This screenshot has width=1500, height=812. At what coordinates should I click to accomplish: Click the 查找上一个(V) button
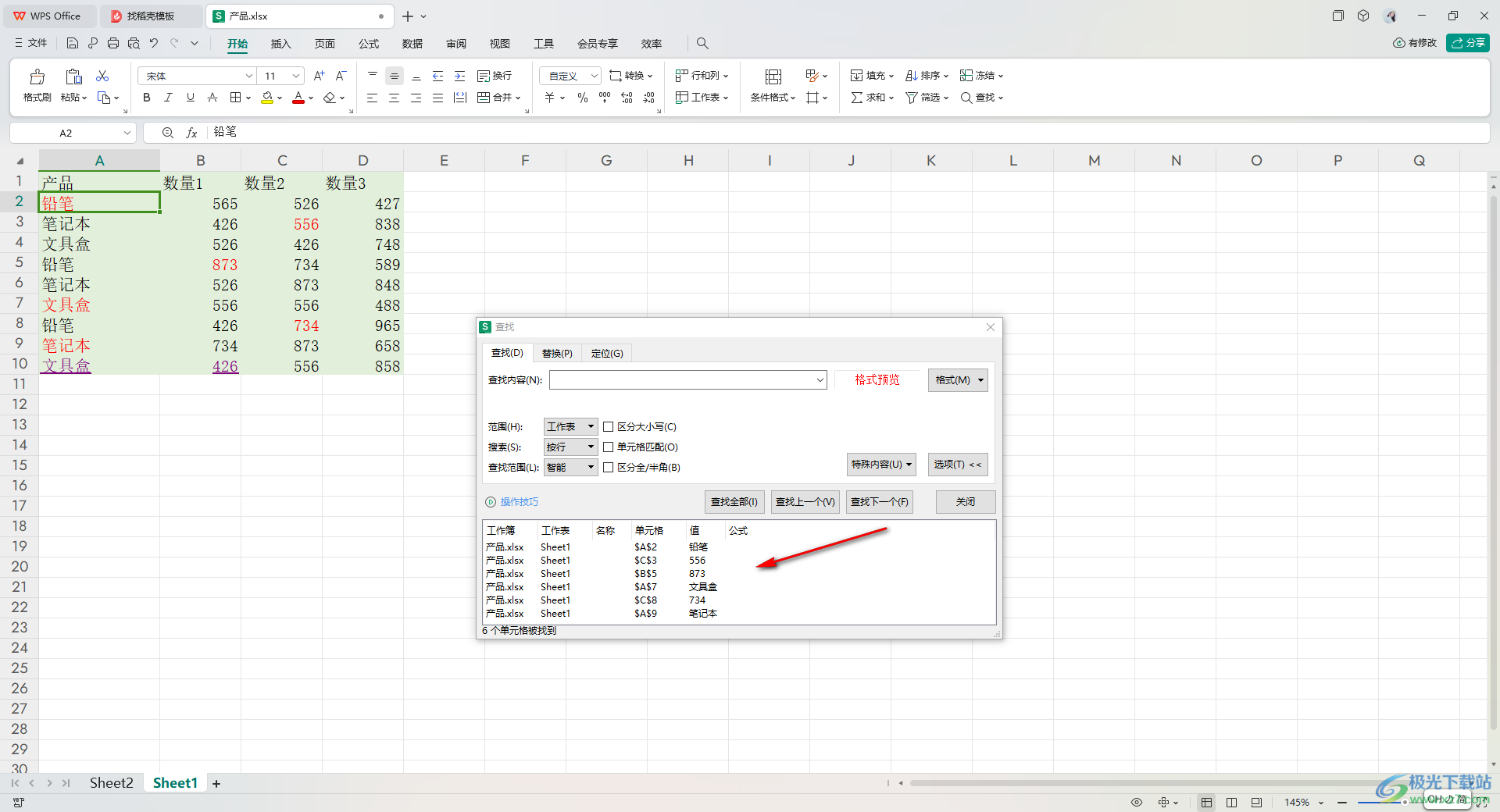tap(805, 502)
